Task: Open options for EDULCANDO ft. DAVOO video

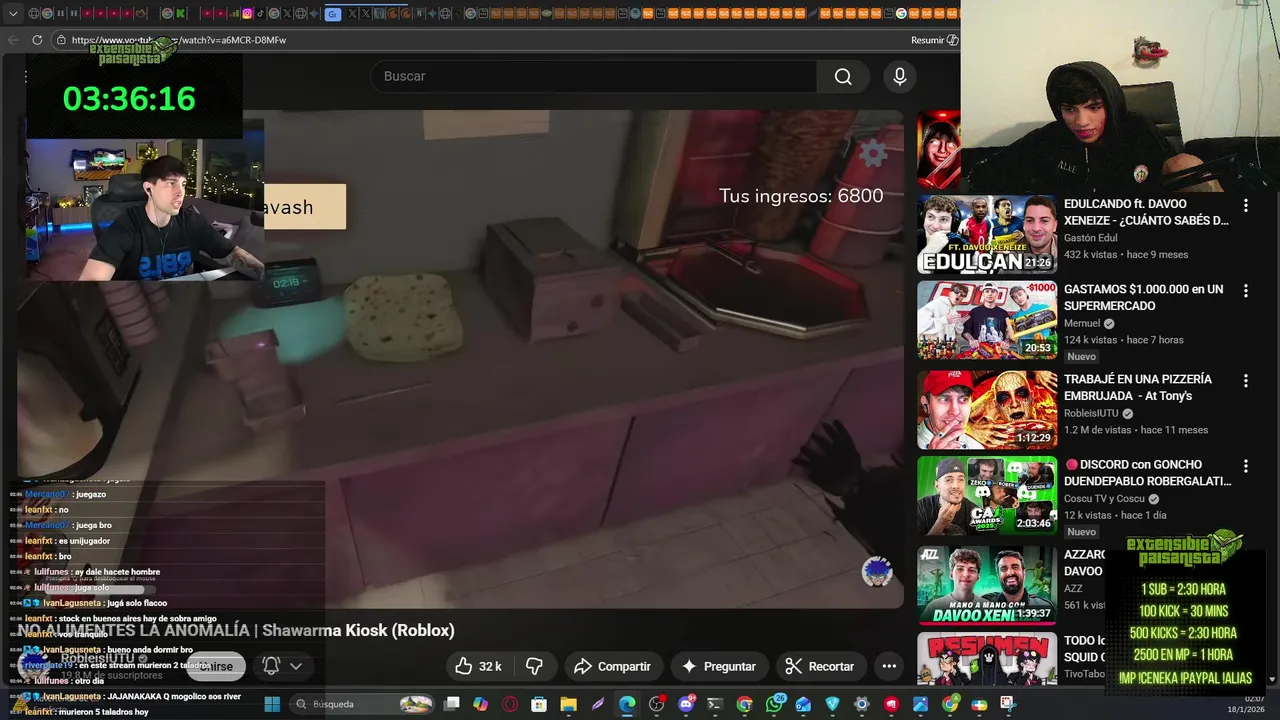Action: point(1245,205)
